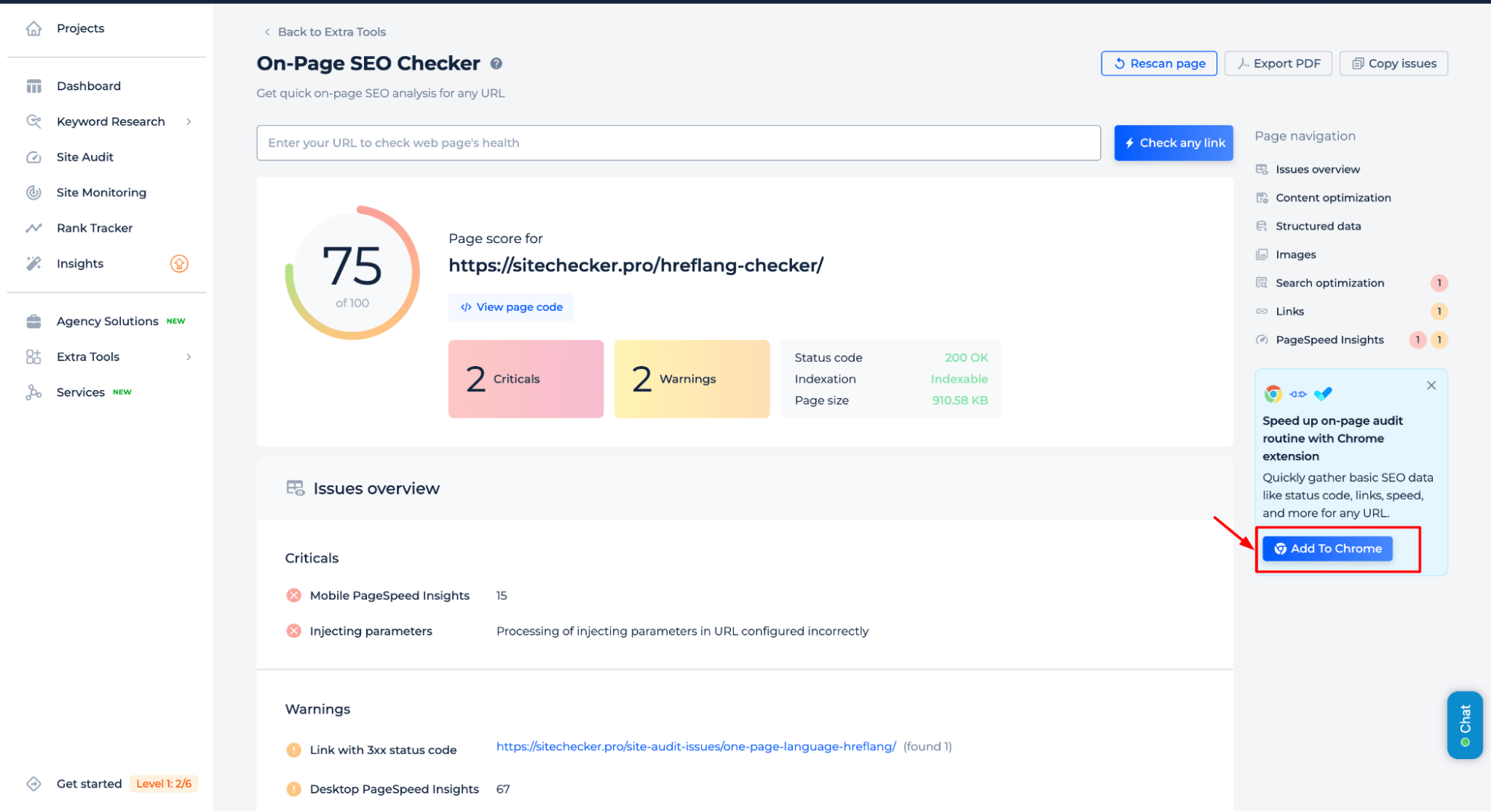Click the Search optimization red count badge
Screen dimensions: 1491x812
pos(1439,283)
